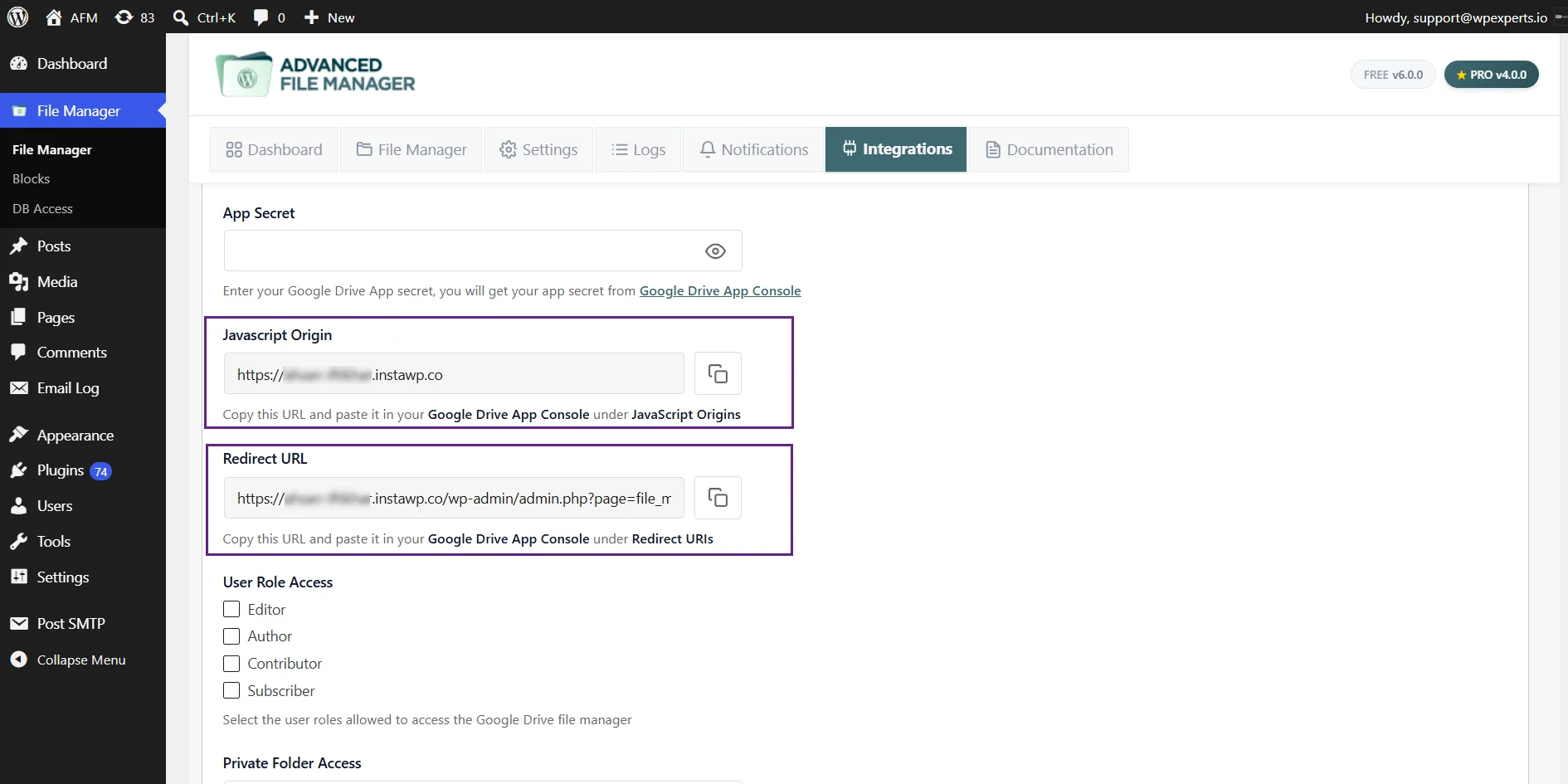The image size is (1568, 784).
Task: Open Plugins with 74 updates badge
Action: (61, 470)
